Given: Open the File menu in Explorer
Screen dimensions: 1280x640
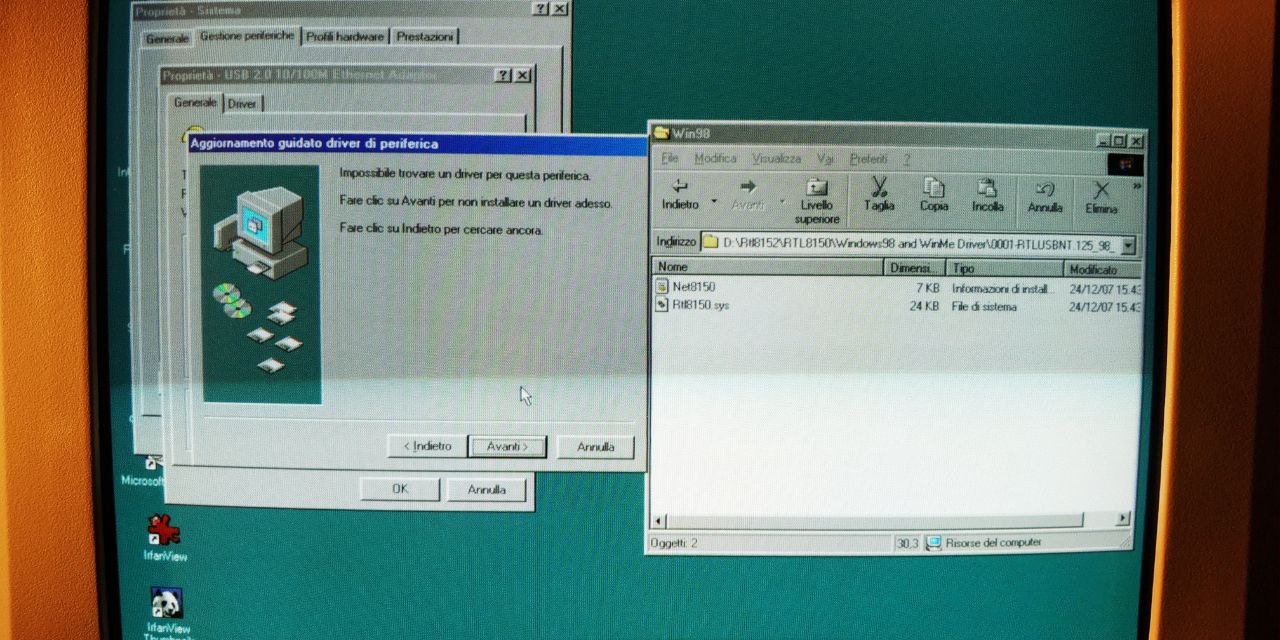Looking at the screenshot, I should click(670, 159).
